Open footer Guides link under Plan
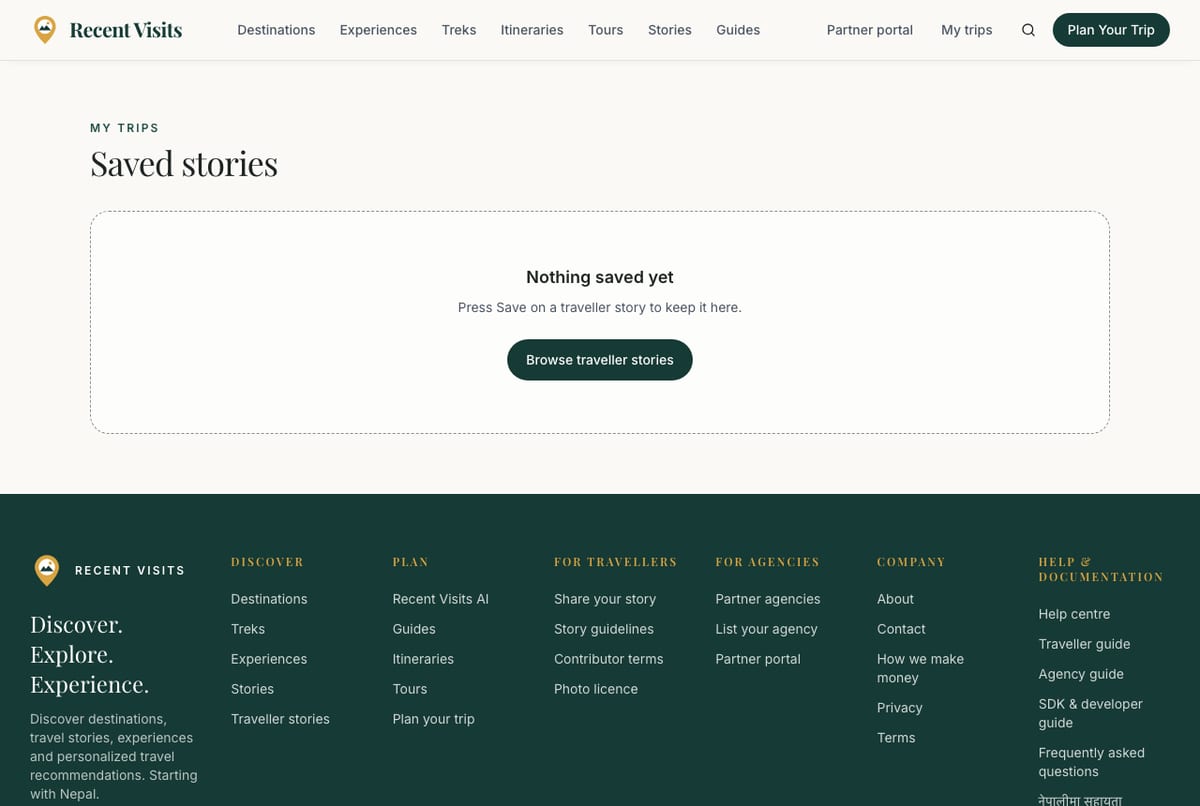 coord(414,629)
